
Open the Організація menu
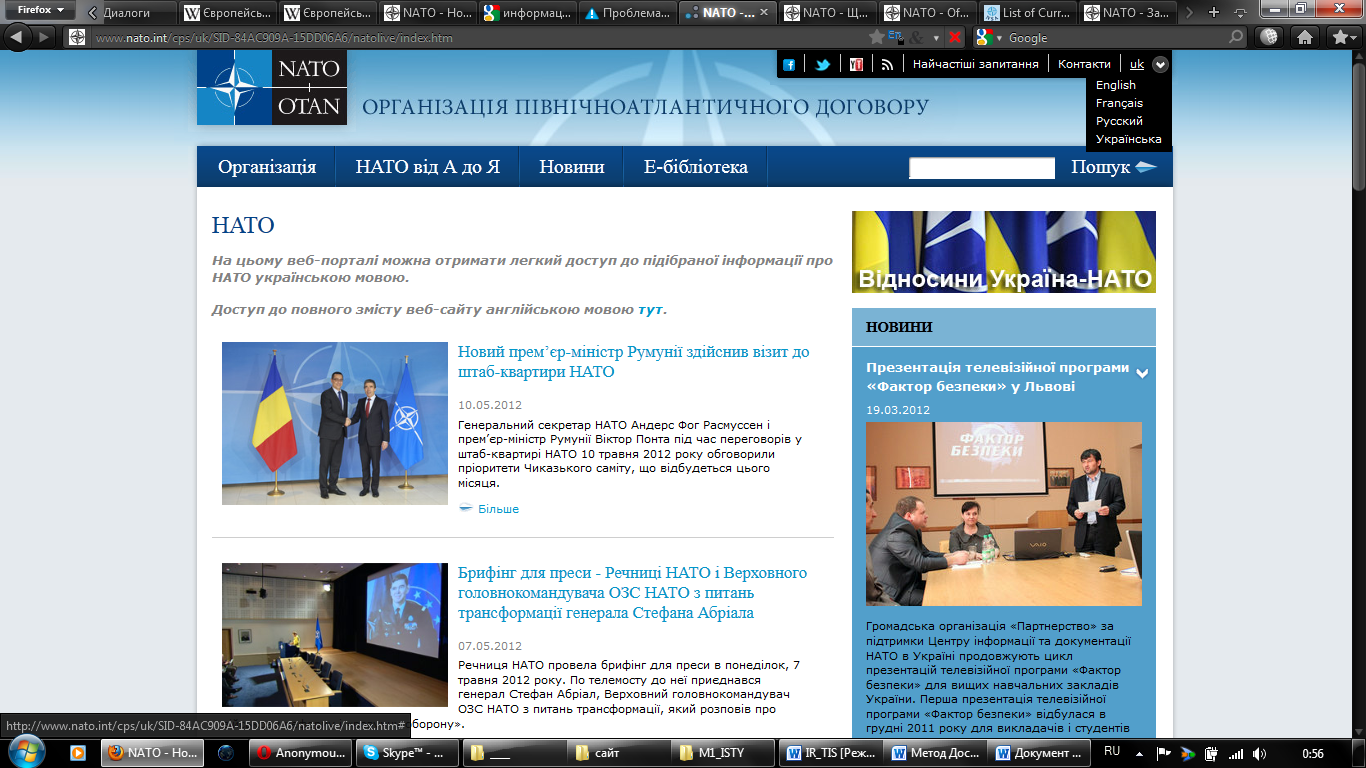267,167
